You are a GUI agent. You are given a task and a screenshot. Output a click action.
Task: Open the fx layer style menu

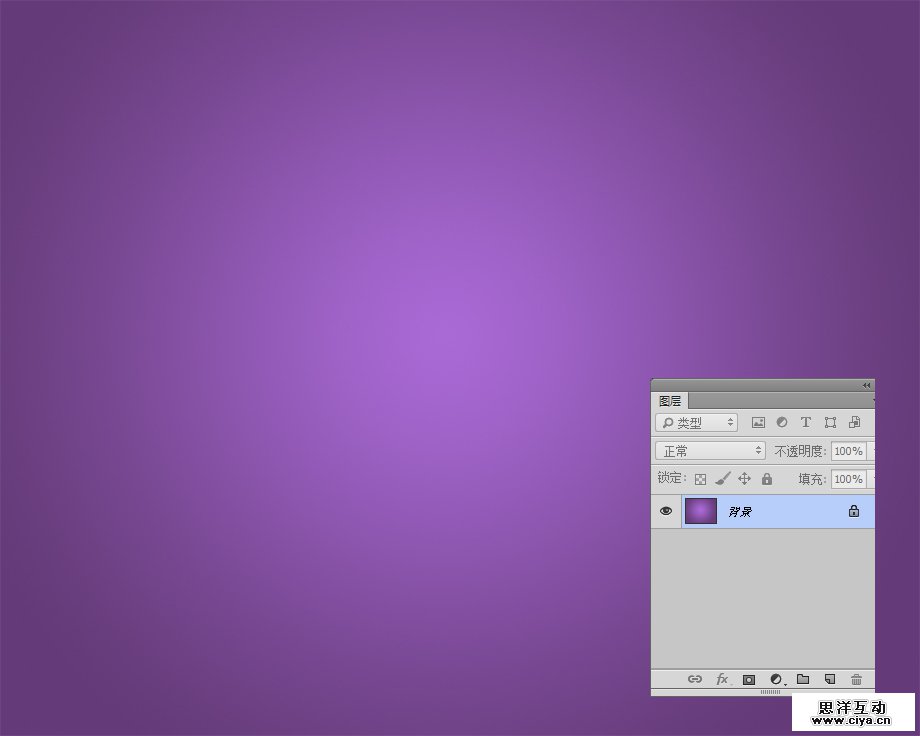(x=722, y=679)
